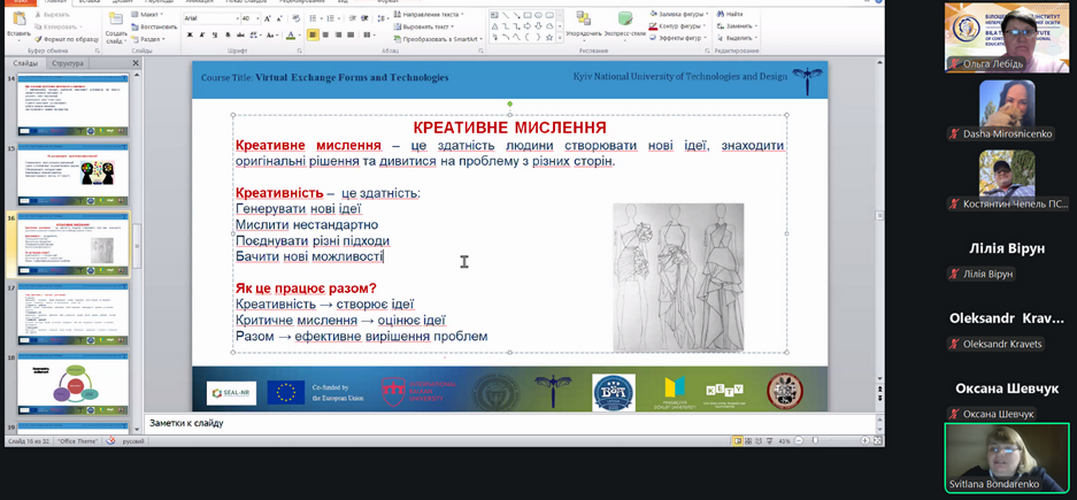Switch to the Structure (Структура) pane tab
The width and height of the screenshot is (1077, 500).
[68, 63]
